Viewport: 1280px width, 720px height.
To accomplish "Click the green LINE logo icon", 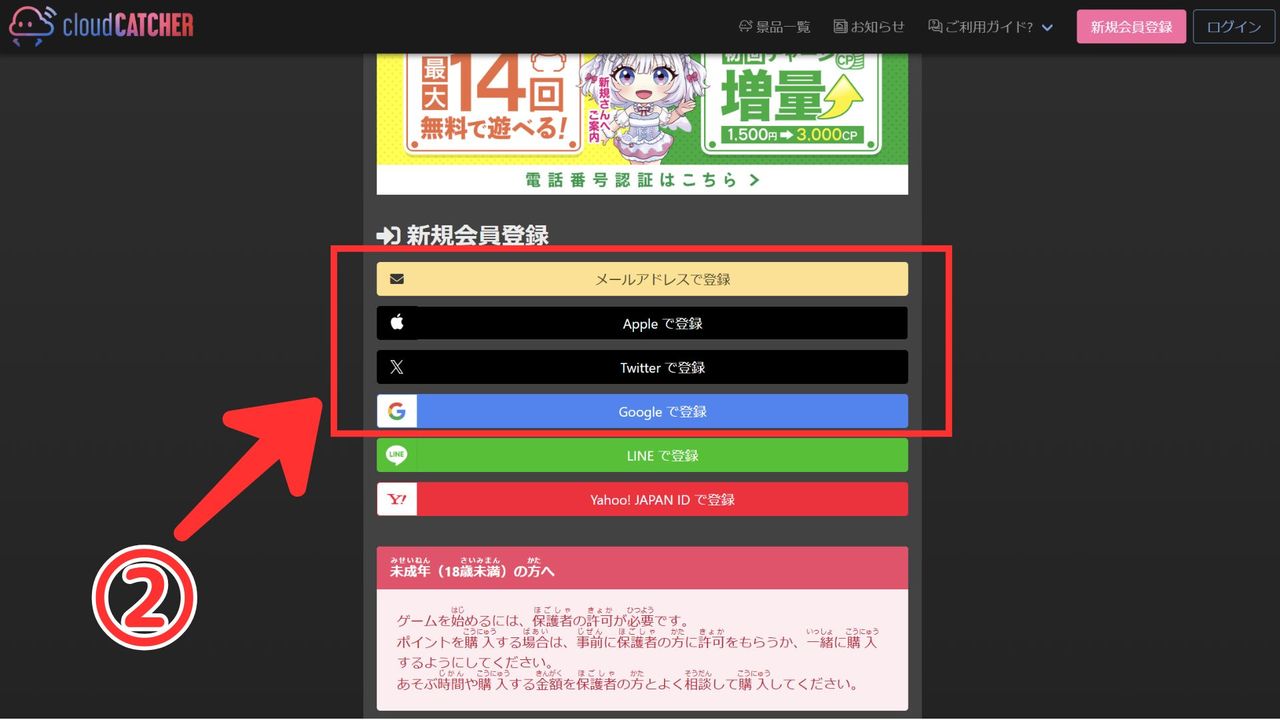I will tap(397, 455).
